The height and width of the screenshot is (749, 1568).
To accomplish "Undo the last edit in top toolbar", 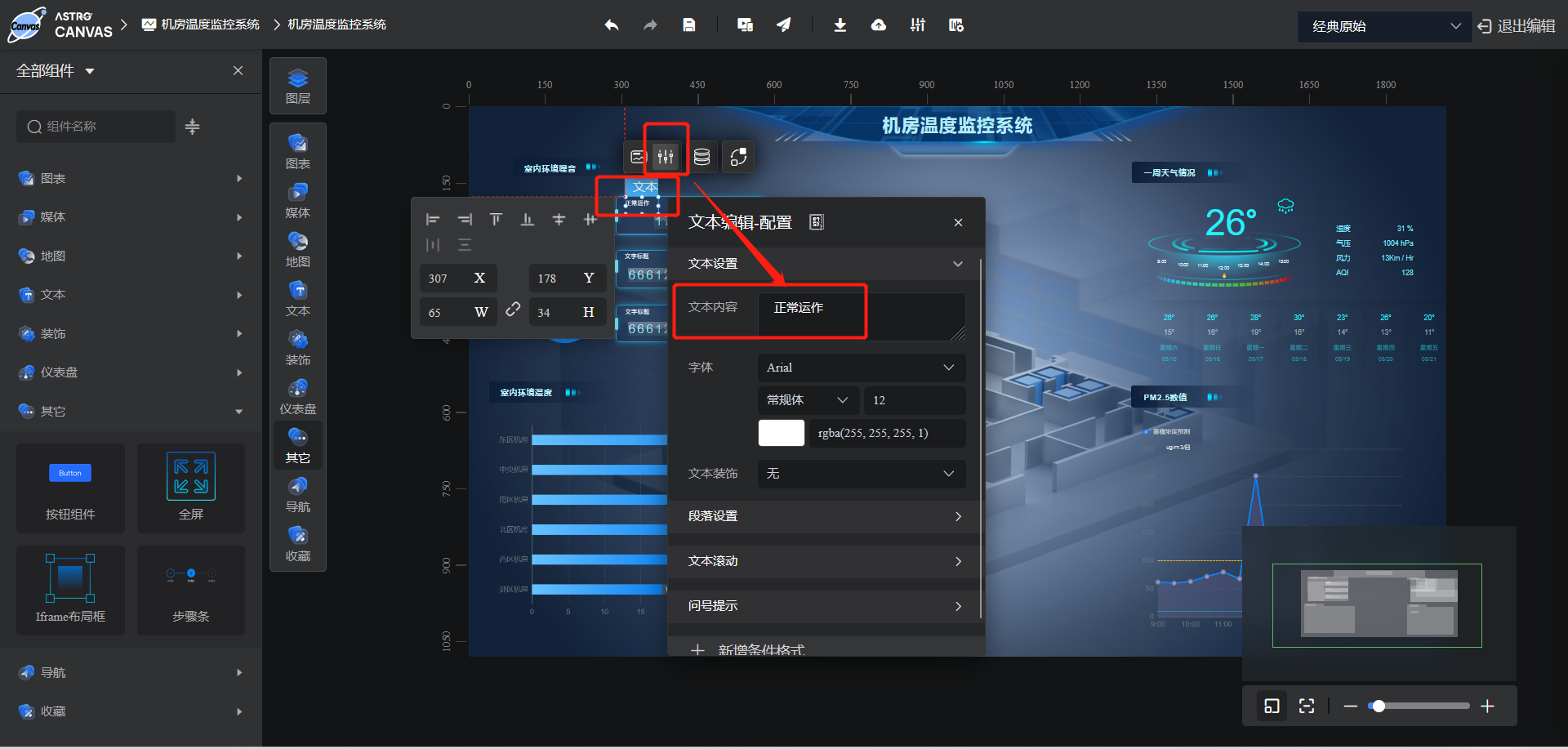I will pos(612,25).
